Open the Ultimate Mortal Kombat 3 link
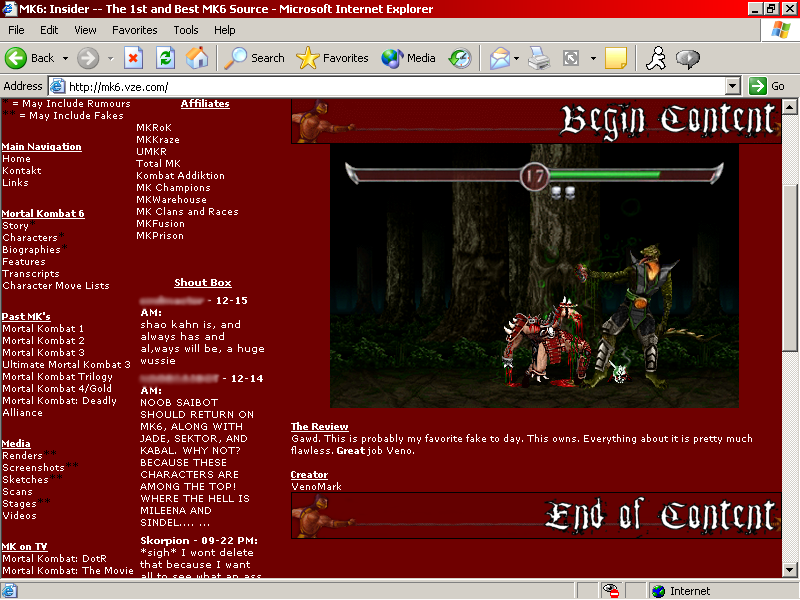The height and width of the screenshot is (600, 800). 66,364
